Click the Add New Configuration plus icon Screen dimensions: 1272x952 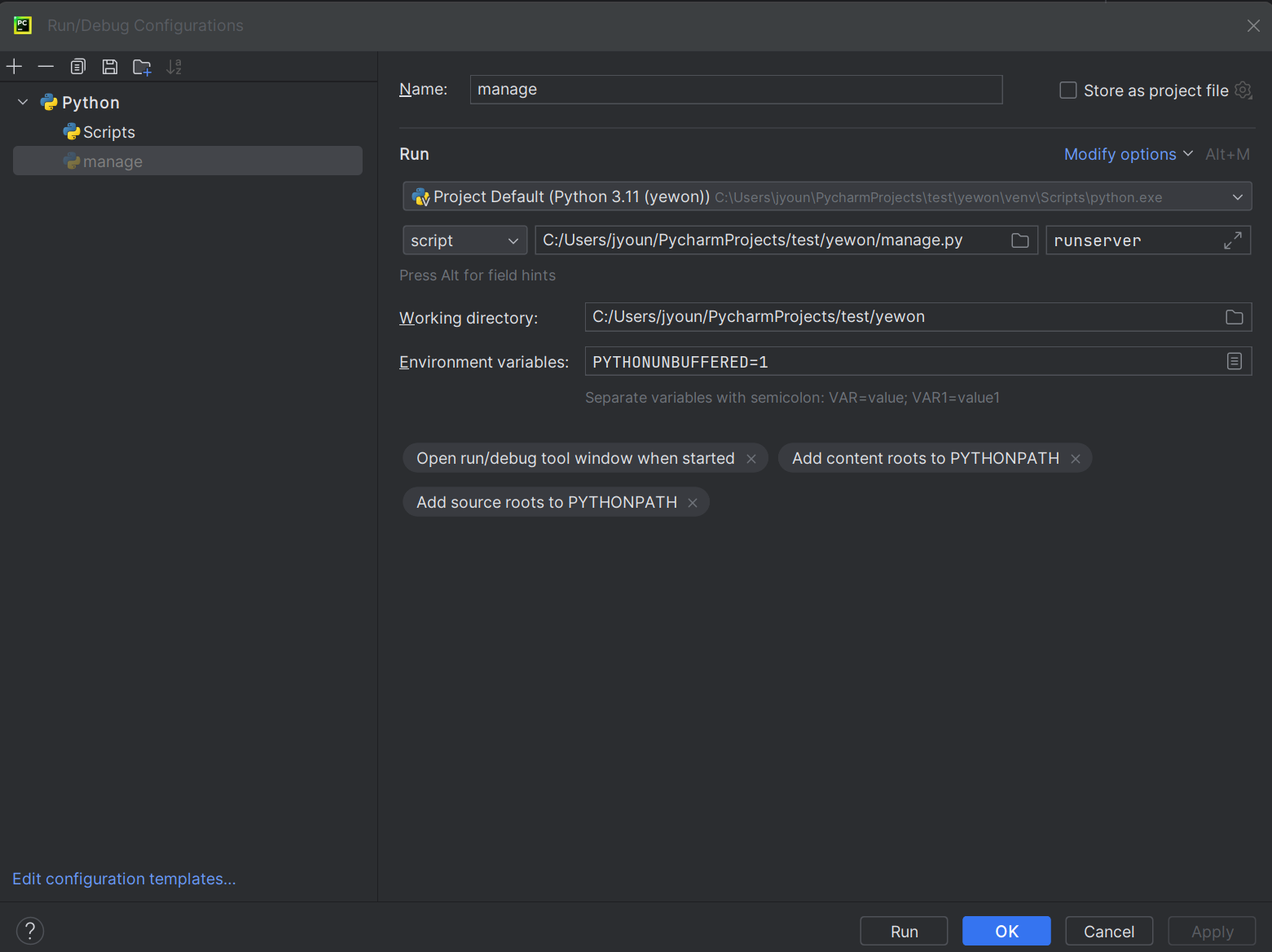tap(15, 67)
